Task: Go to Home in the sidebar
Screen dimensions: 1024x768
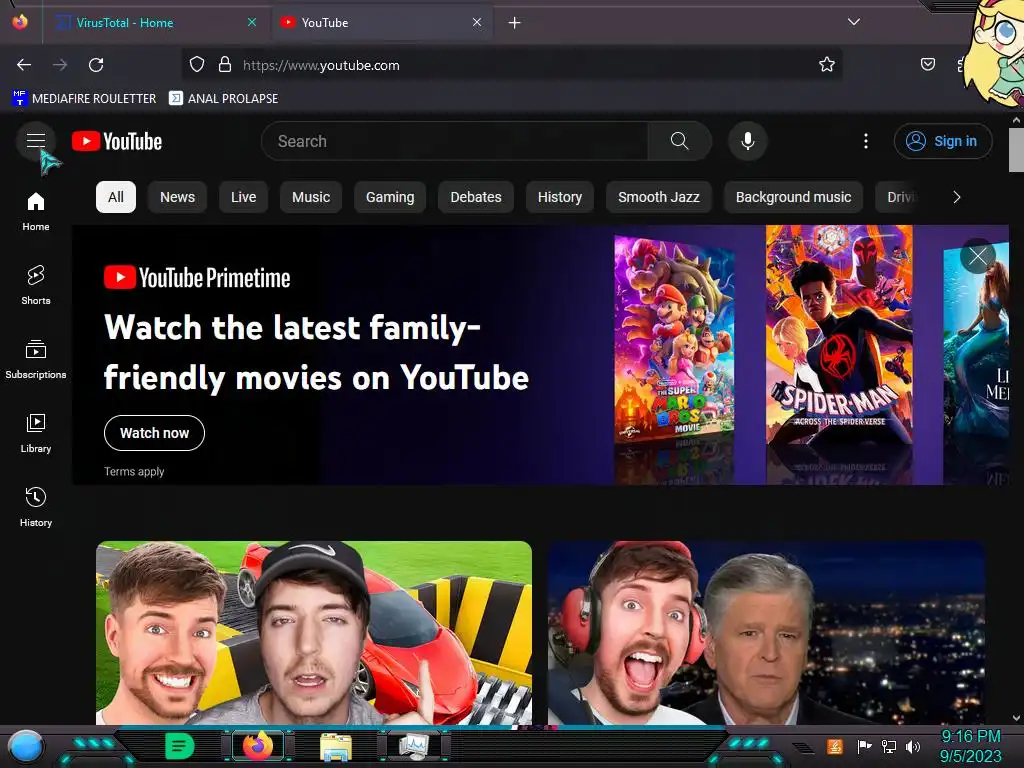Action: [36, 212]
